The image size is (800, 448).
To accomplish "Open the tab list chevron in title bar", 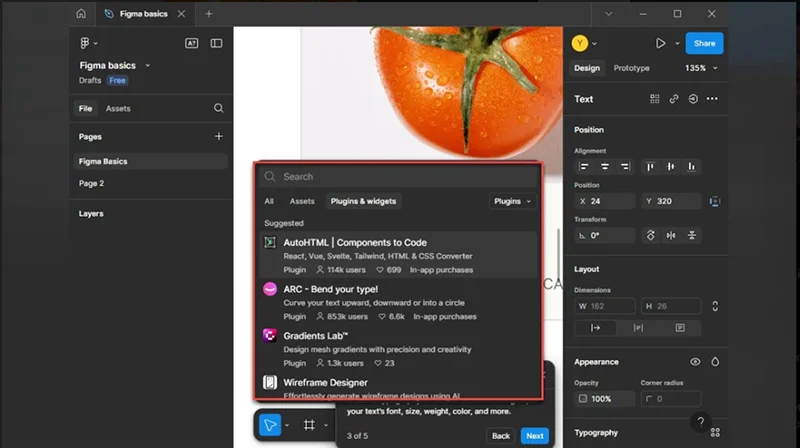I will tap(608, 14).
